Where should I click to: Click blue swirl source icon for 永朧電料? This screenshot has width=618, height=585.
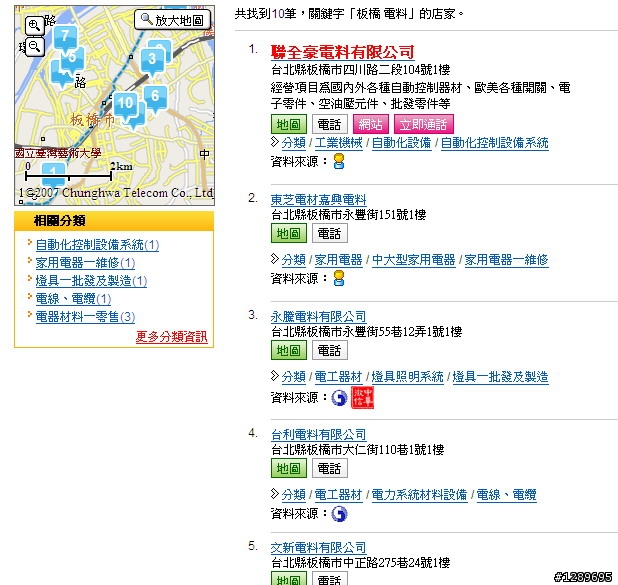(339, 398)
